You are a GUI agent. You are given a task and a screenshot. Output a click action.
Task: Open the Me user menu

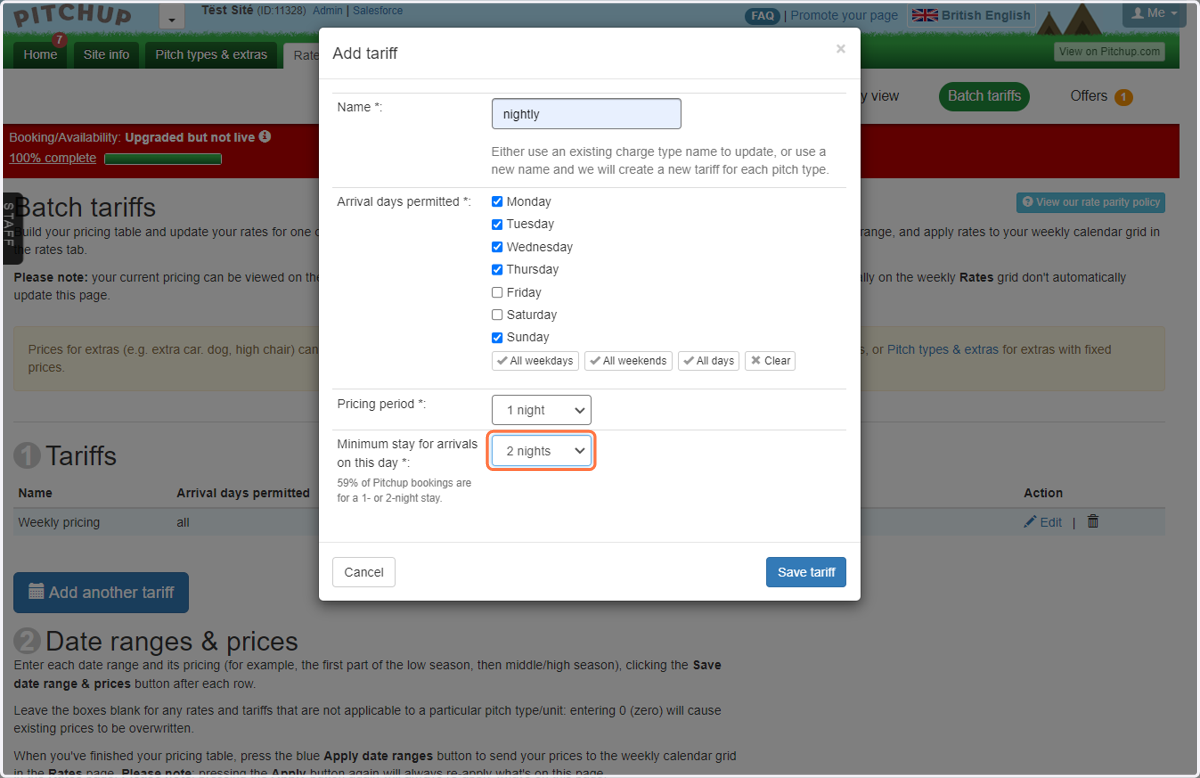[1155, 13]
